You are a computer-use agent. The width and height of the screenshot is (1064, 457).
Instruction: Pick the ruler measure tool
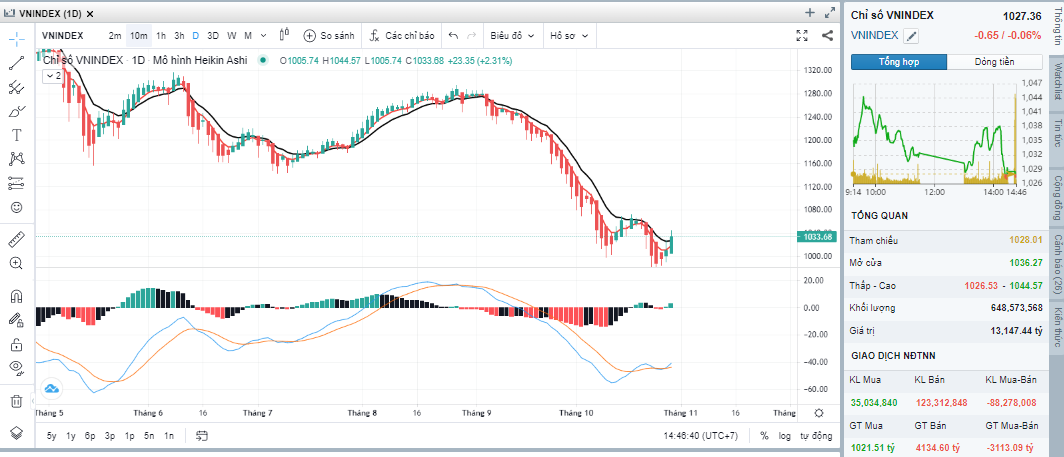tap(16, 240)
